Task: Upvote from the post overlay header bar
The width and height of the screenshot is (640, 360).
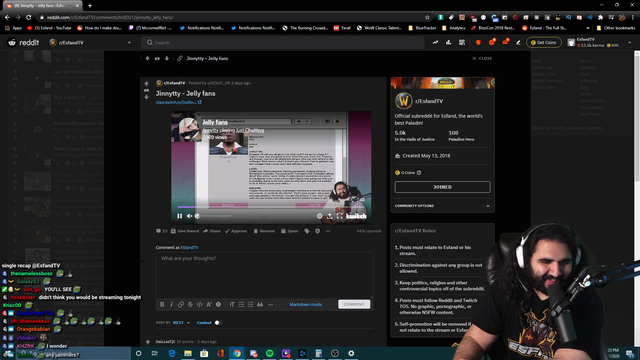Action: pos(147,58)
